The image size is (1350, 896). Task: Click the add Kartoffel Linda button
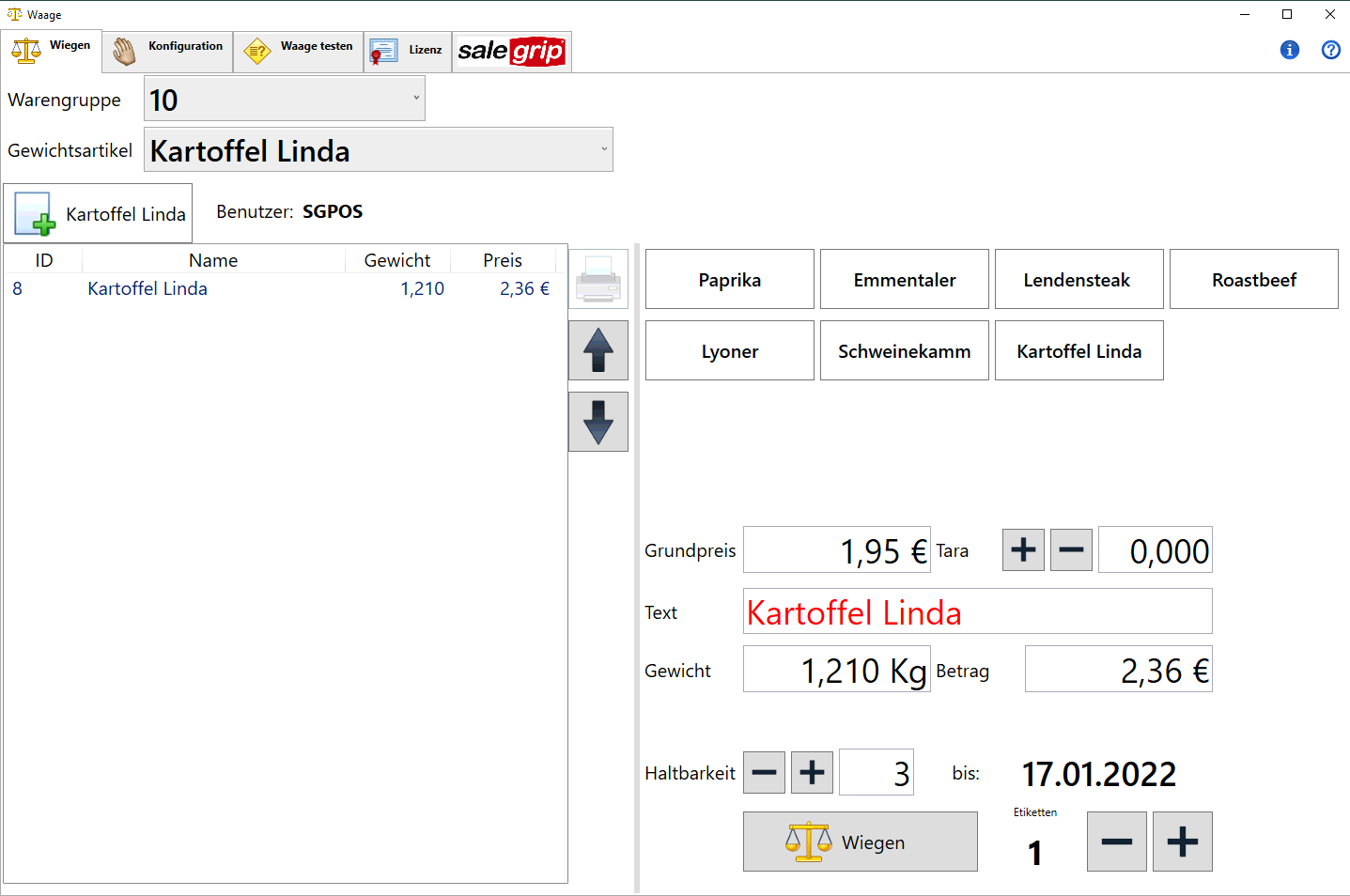coord(98,213)
